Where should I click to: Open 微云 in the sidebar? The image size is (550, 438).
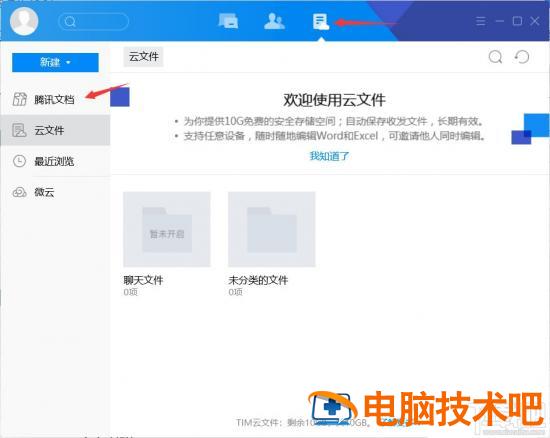[x=55, y=192]
